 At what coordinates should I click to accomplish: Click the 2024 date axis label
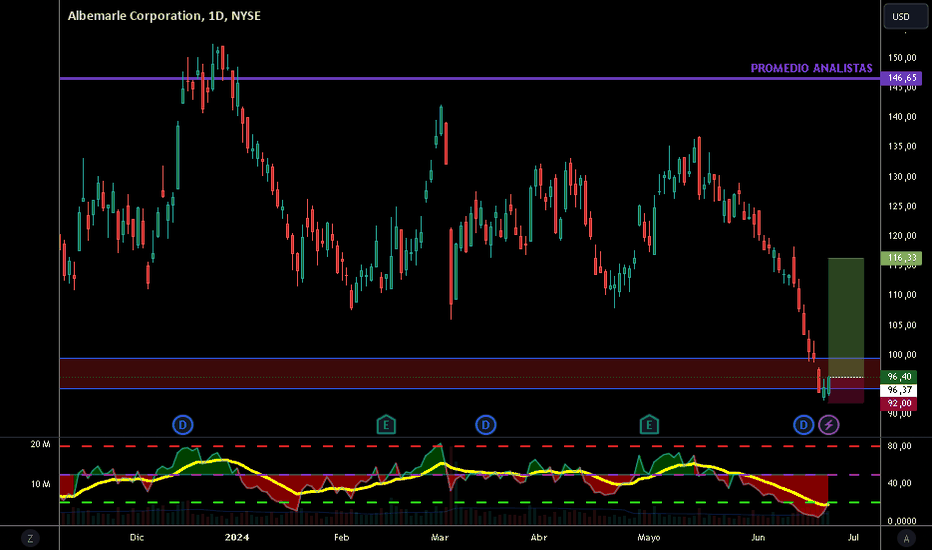[x=237, y=538]
